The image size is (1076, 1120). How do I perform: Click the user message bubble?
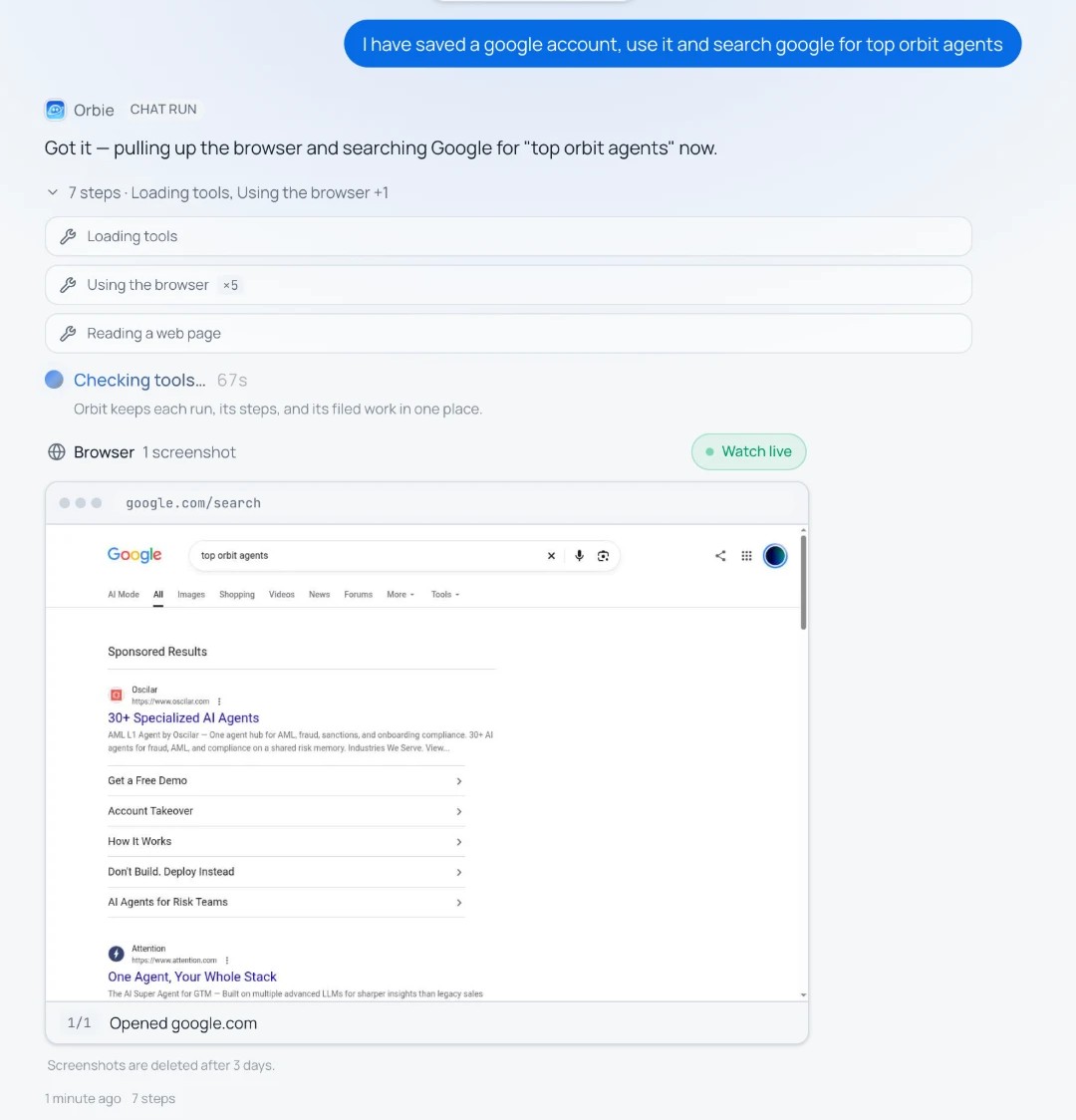coord(682,44)
